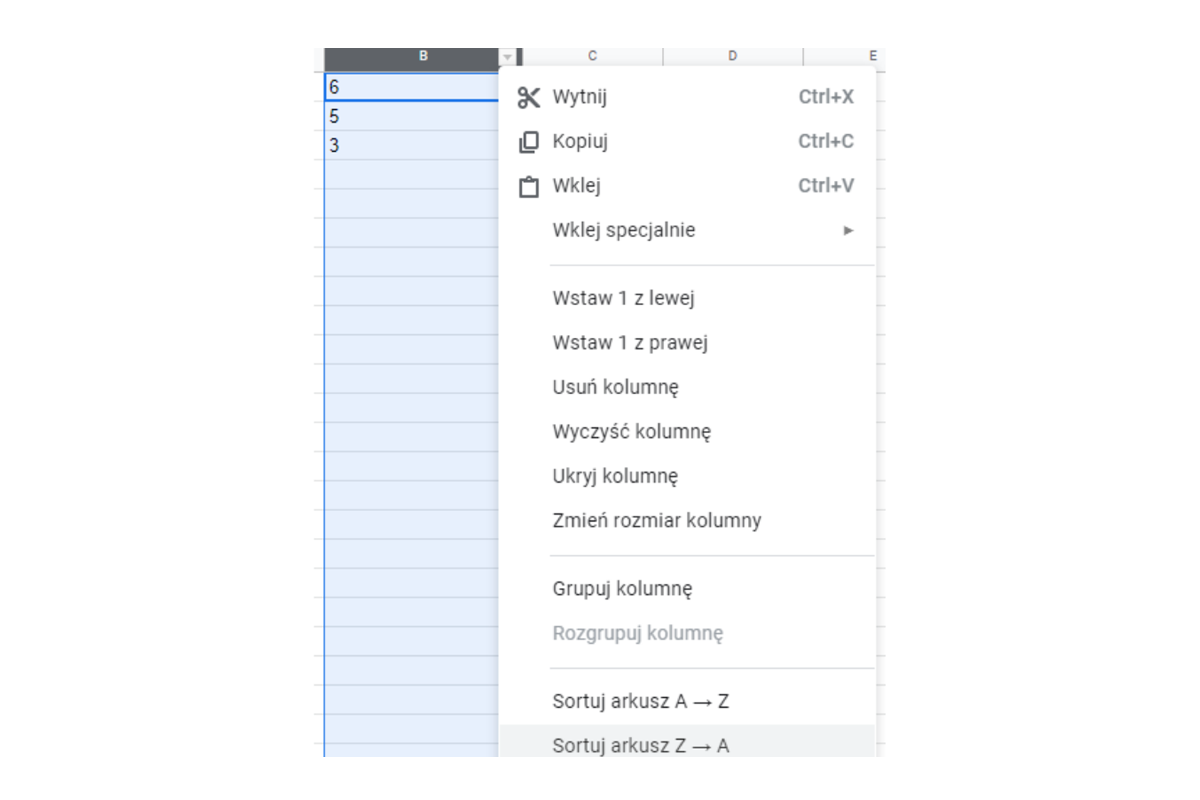Hide the column with Ukryj kolumnę
The width and height of the screenshot is (1200, 800).
click(x=615, y=476)
